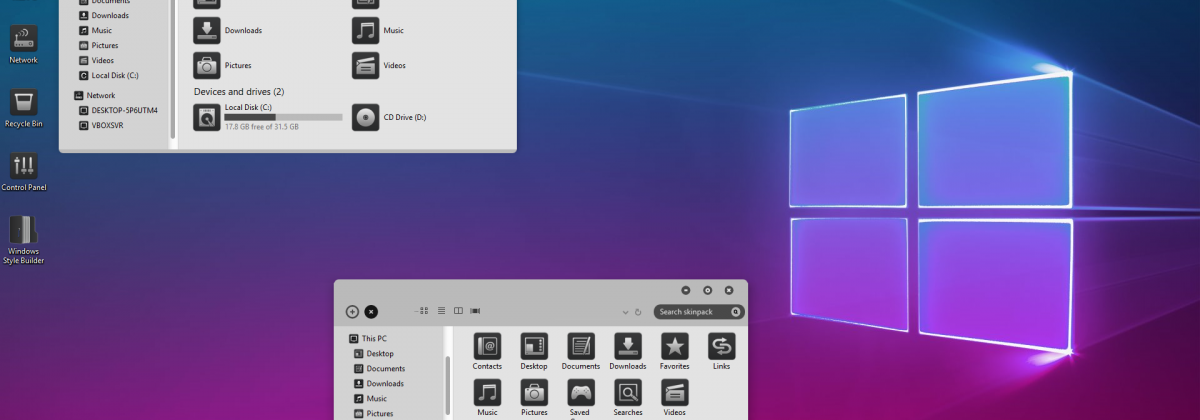The width and height of the screenshot is (1200, 420).
Task: Open address bar history dropdown arrow
Action: pos(625,312)
